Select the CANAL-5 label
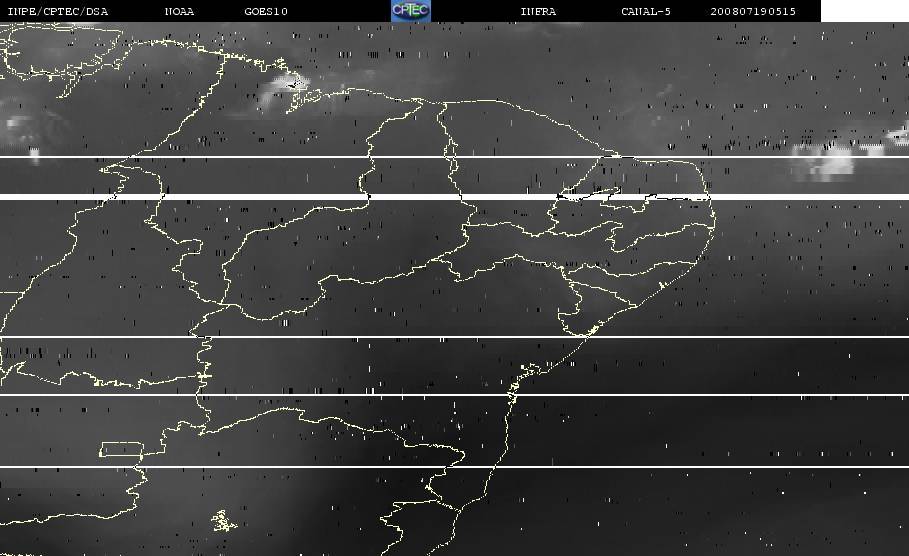The height and width of the screenshot is (556, 909). pos(645,12)
